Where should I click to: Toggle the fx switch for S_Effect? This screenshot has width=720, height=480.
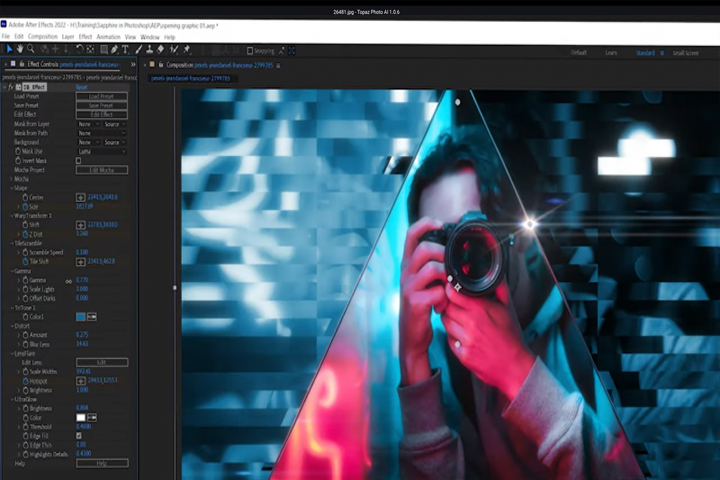(x=11, y=87)
